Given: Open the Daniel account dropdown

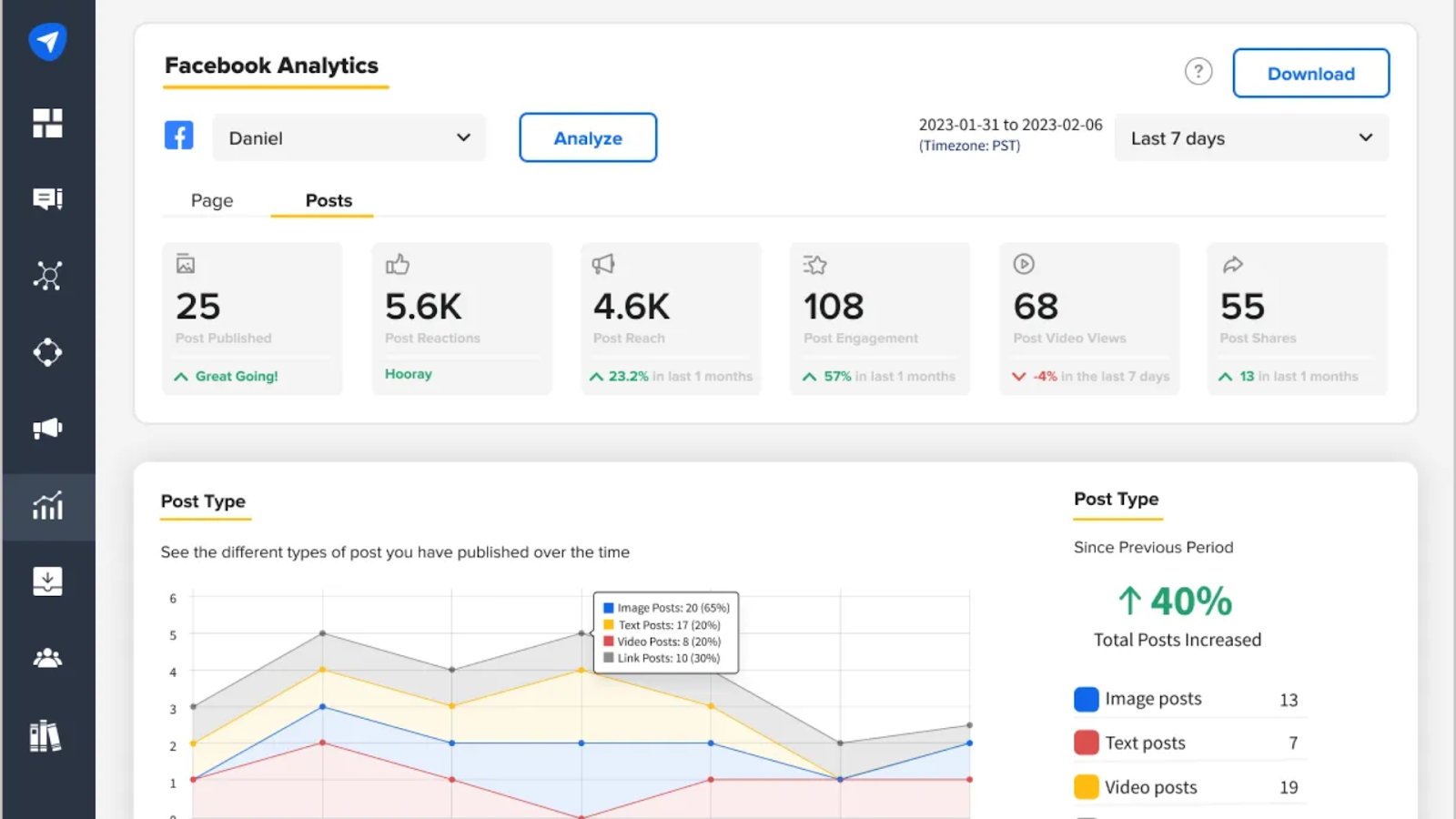Looking at the screenshot, I should click(x=349, y=137).
